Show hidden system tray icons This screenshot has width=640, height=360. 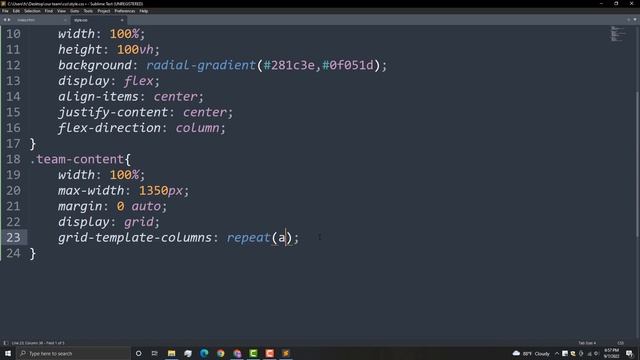pyautogui.click(x=557, y=353)
